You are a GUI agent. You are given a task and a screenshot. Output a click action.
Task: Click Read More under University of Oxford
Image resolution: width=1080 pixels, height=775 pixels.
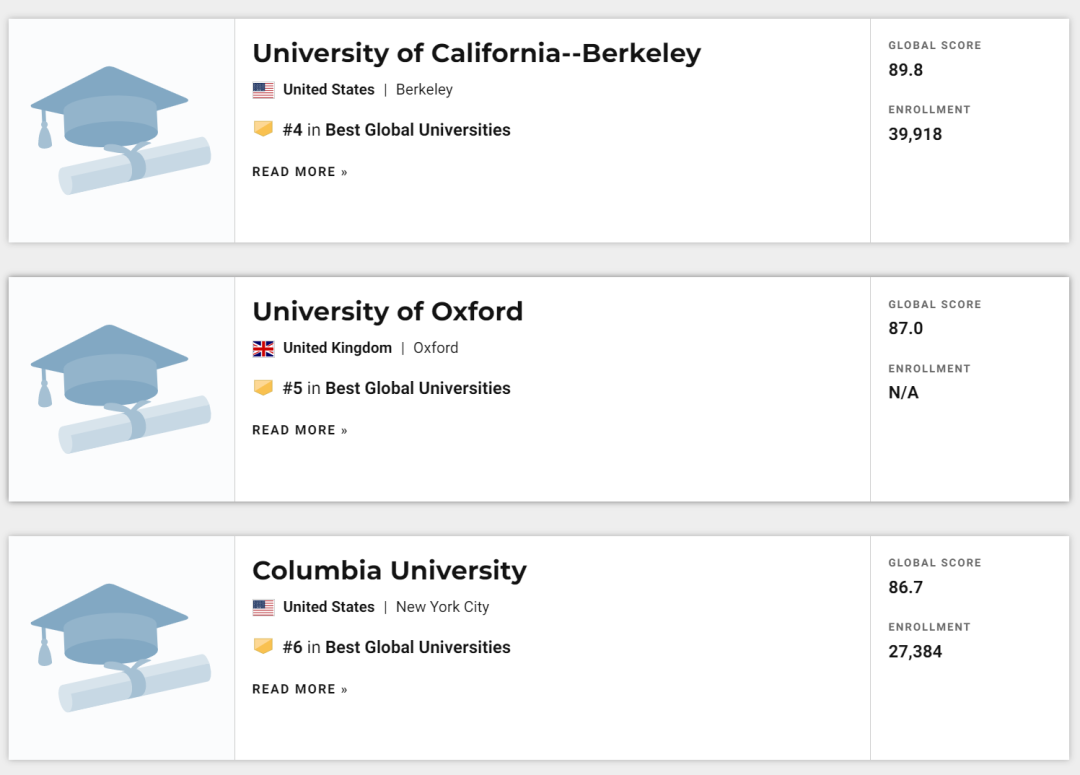pyautogui.click(x=300, y=430)
